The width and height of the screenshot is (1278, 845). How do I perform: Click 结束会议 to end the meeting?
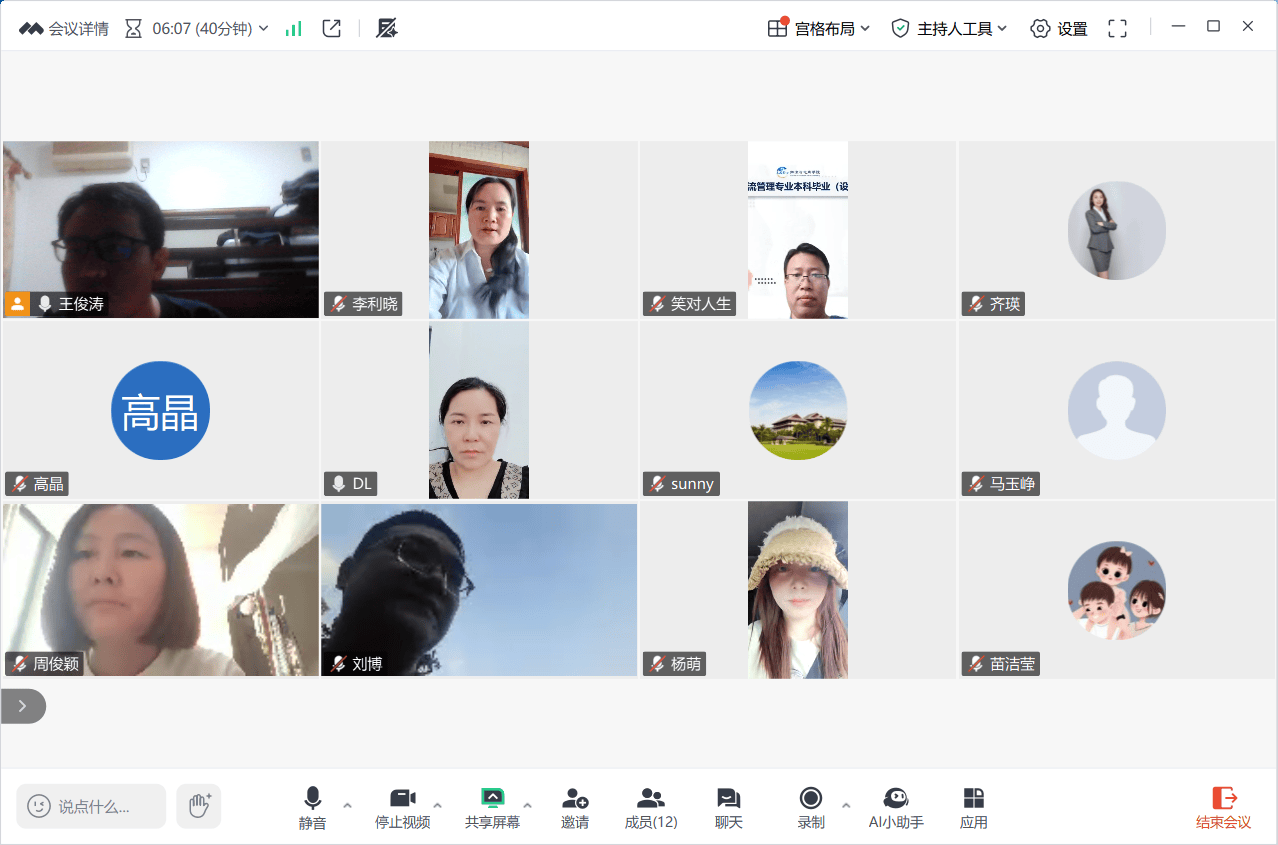click(x=1223, y=808)
